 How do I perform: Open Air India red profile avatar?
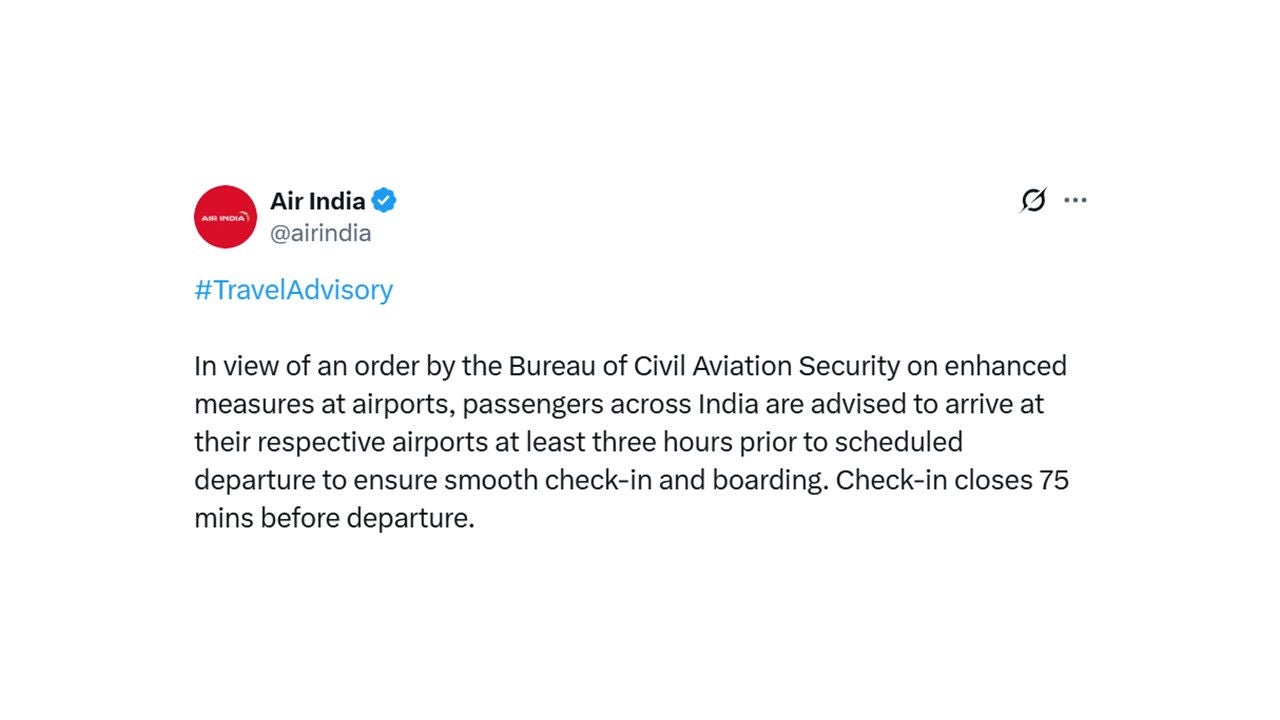click(225, 216)
